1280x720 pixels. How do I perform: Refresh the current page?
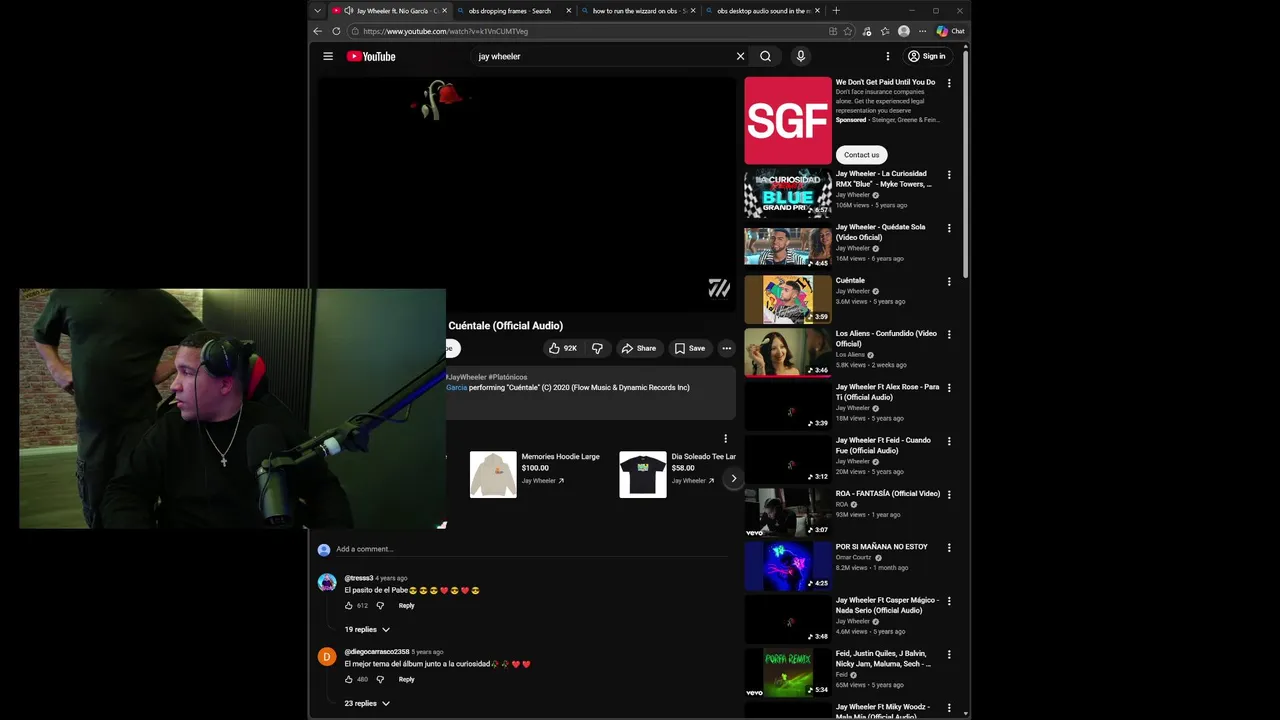tap(336, 31)
